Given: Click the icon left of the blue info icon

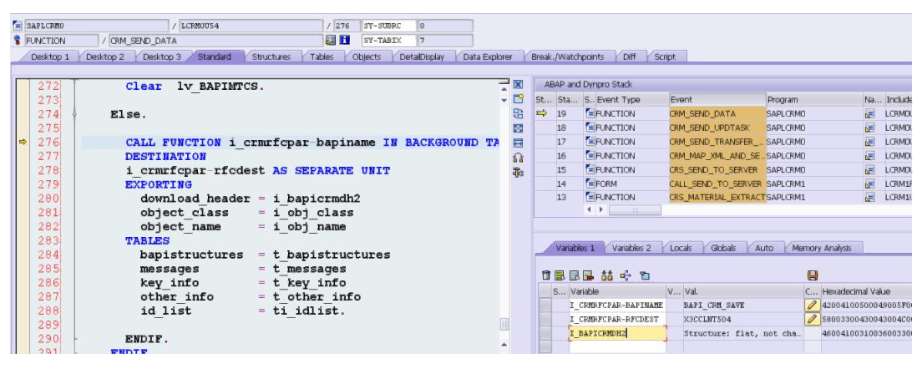Looking at the screenshot, I should (x=331, y=40).
